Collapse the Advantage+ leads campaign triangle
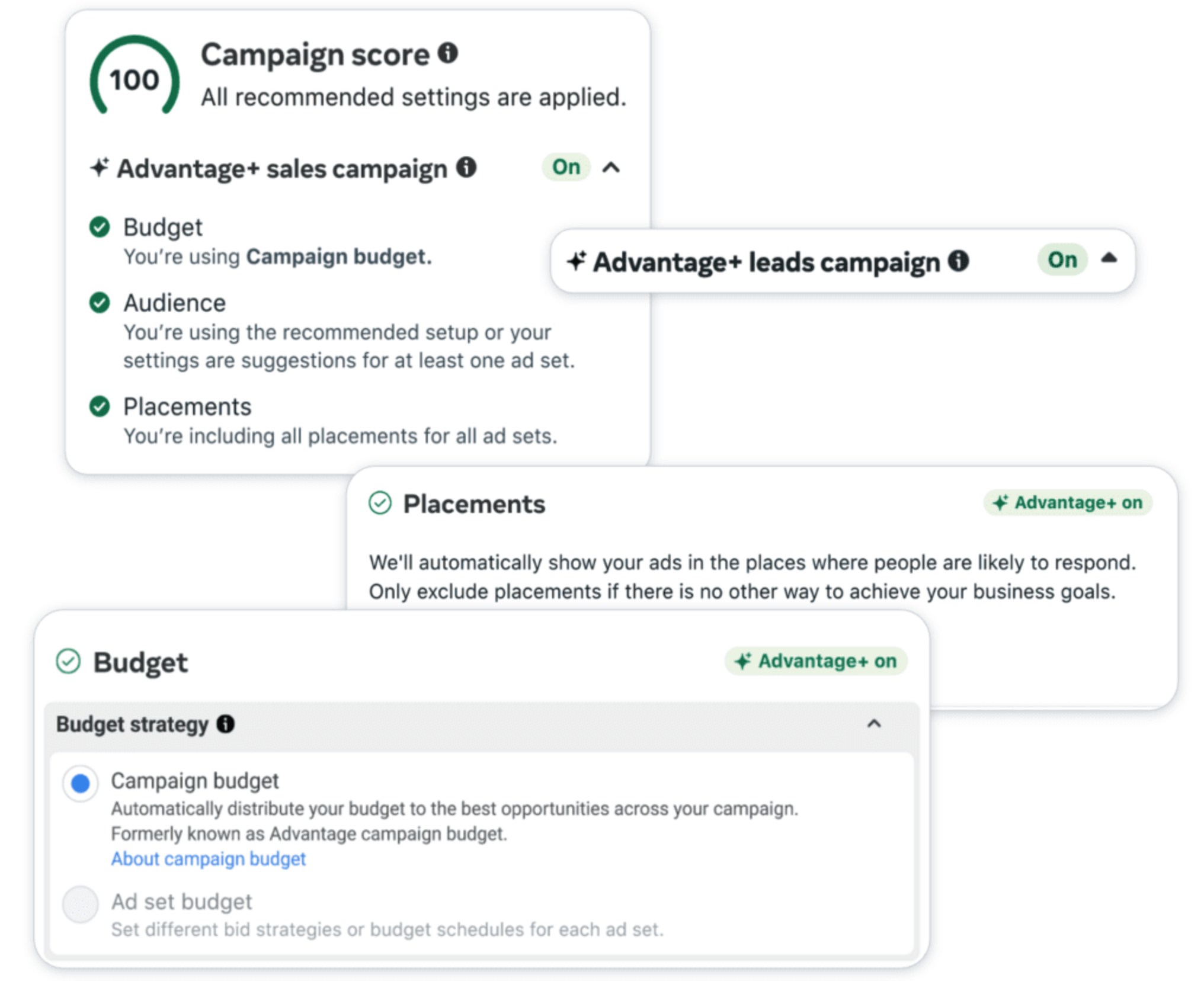The width and height of the screenshot is (1204, 981). [1109, 258]
